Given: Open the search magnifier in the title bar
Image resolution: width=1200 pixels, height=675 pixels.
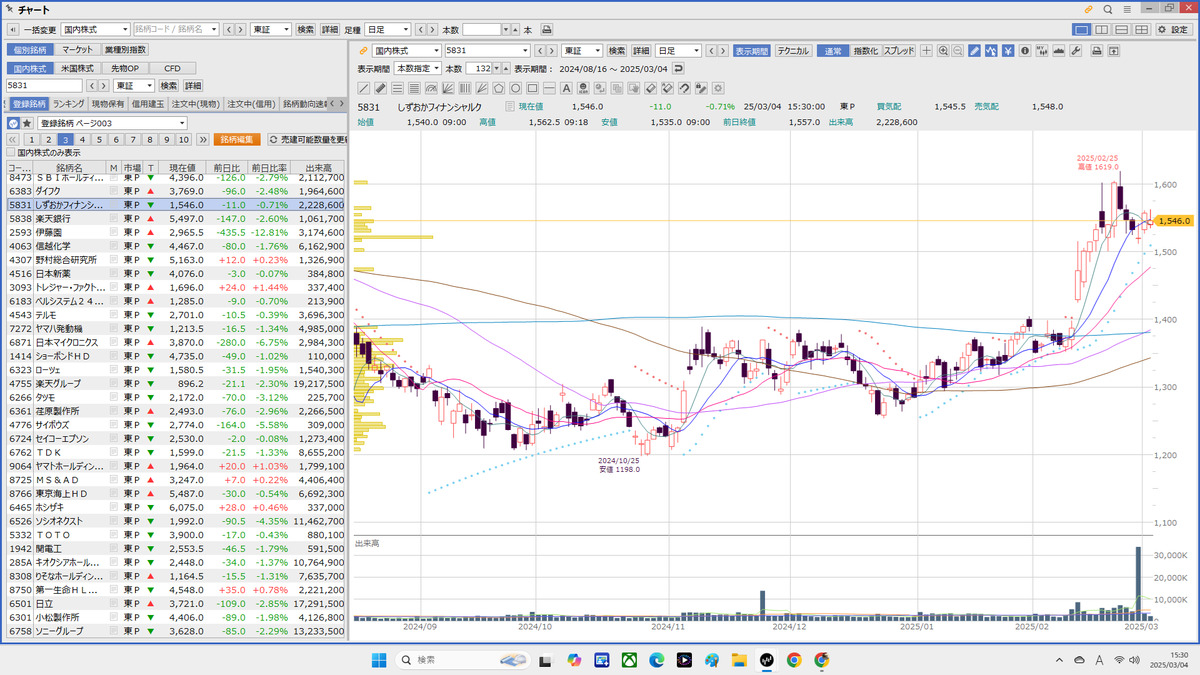Looking at the screenshot, I should [1109, 9].
